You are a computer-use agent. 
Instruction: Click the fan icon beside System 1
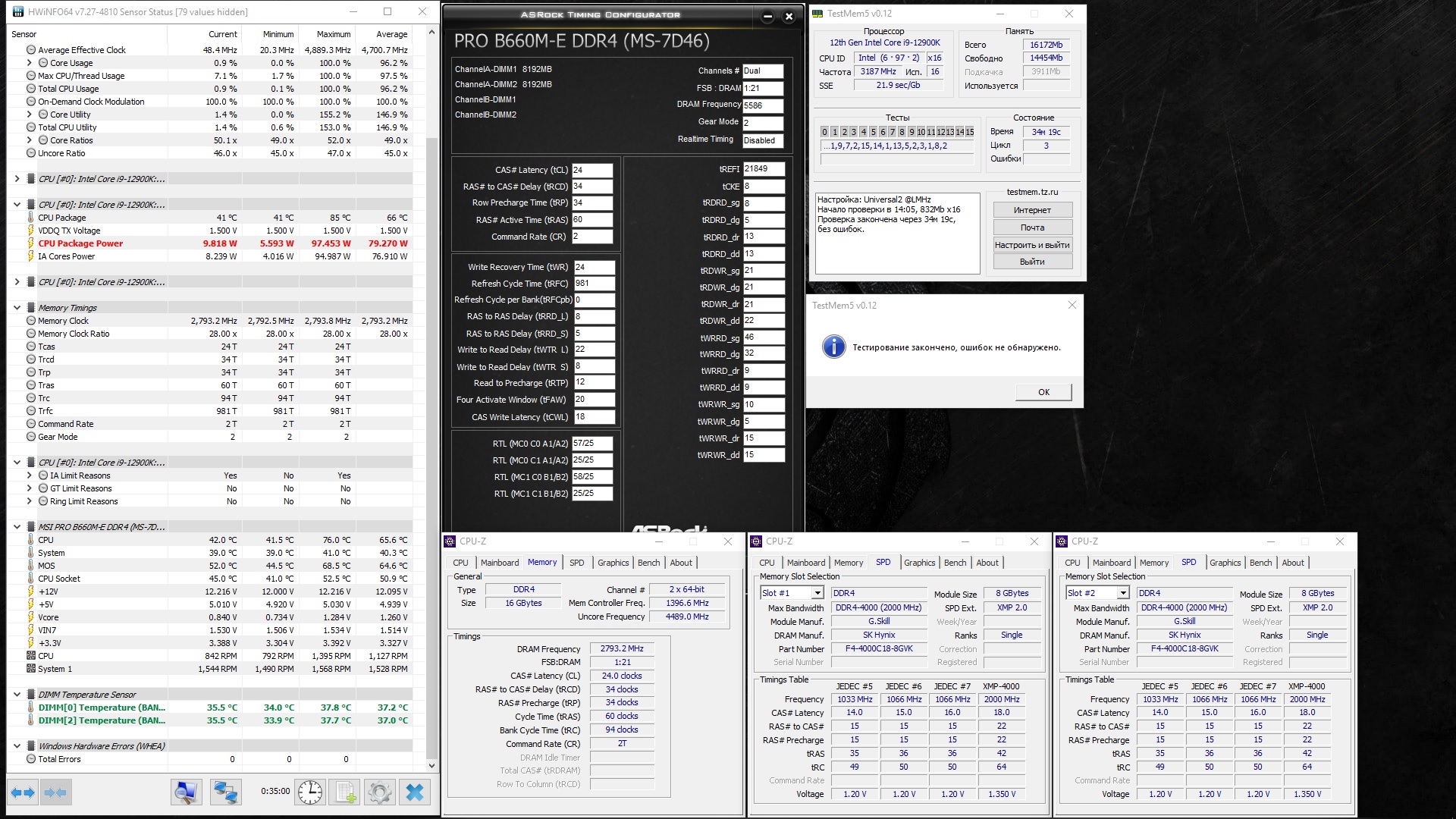click(31, 669)
